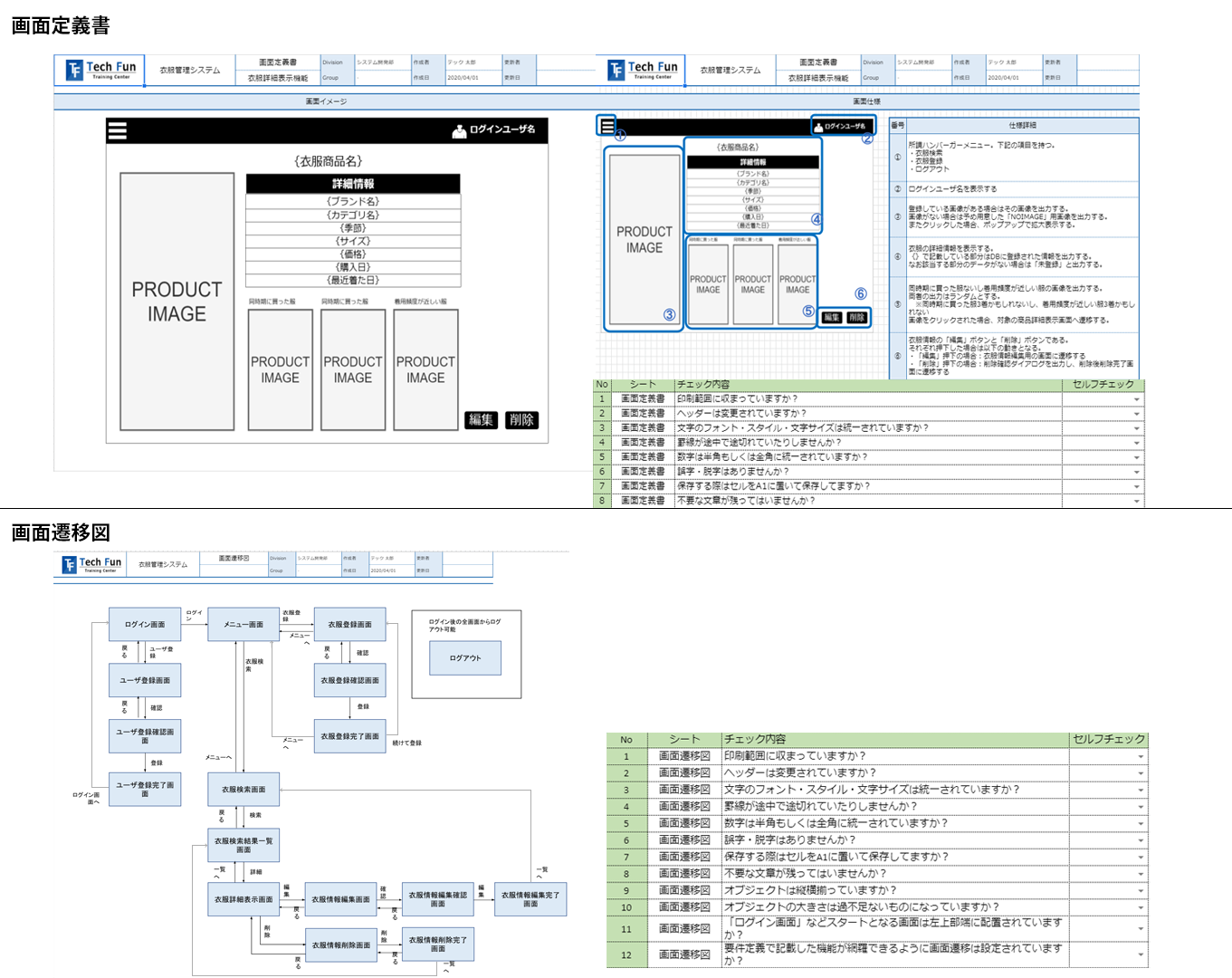Click the ユーザ登録確認画面 flowchart box
This screenshot has width=1232, height=978.
145,736
